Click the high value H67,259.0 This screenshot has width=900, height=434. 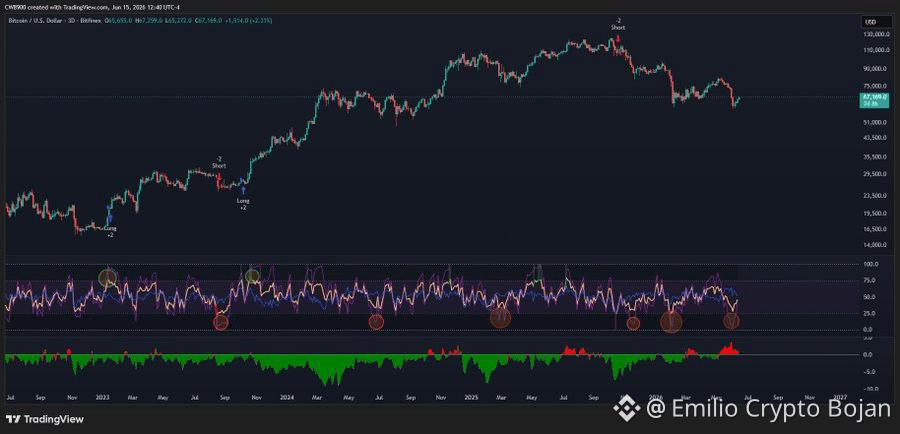coord(148,21)
